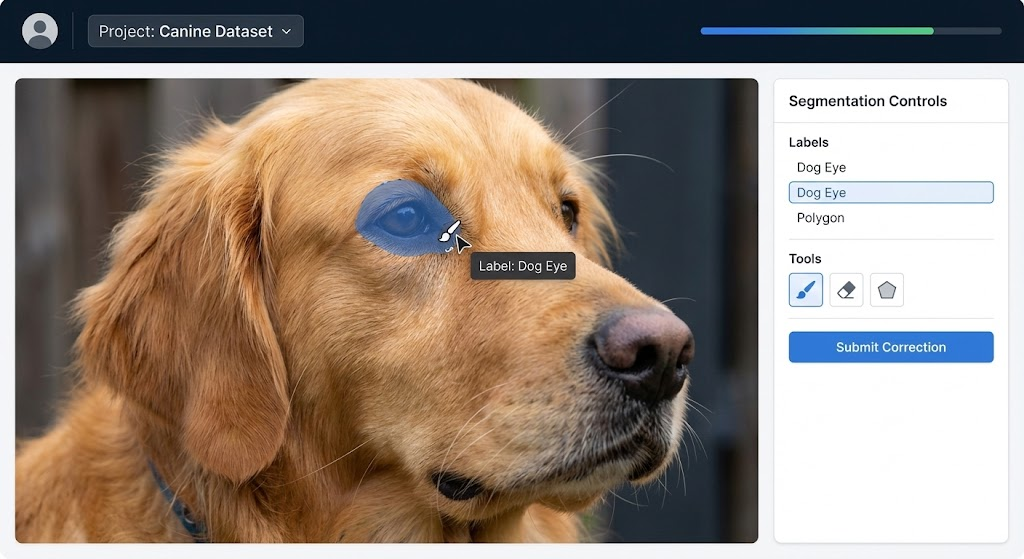
Task: Select the Brush tool
Action: tap(806, 290)
